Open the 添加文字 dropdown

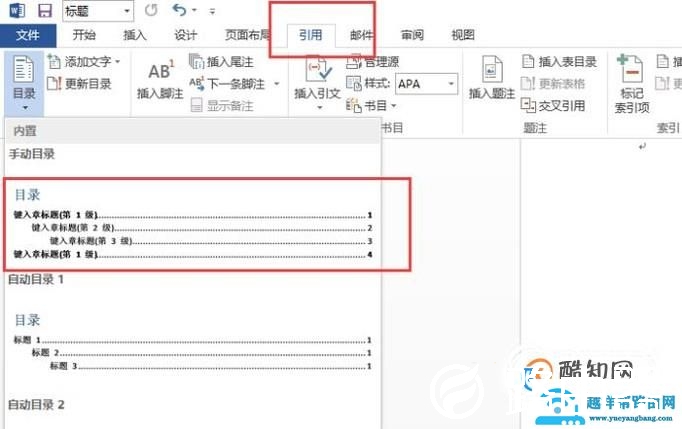pos(84,62)
